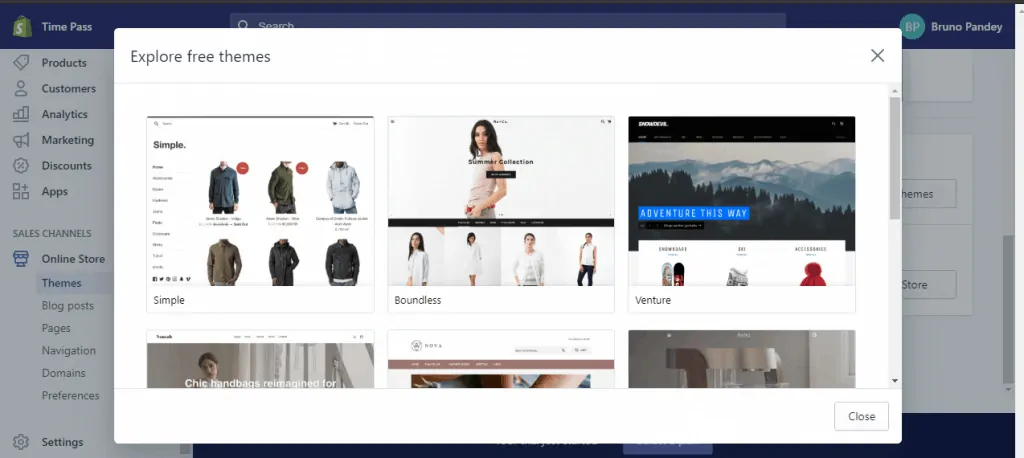The image size is (1024, 458).
Task: Close the Explore free themes dialog with X
Action: (x=877, y=56)
